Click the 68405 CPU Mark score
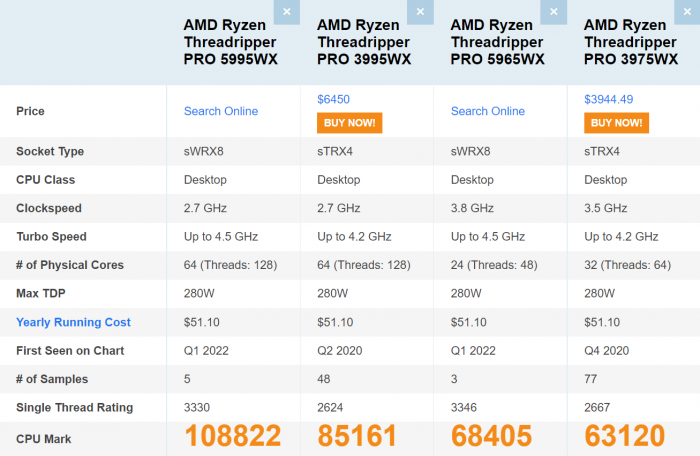The image size is (700, 456). coord(491,437)
